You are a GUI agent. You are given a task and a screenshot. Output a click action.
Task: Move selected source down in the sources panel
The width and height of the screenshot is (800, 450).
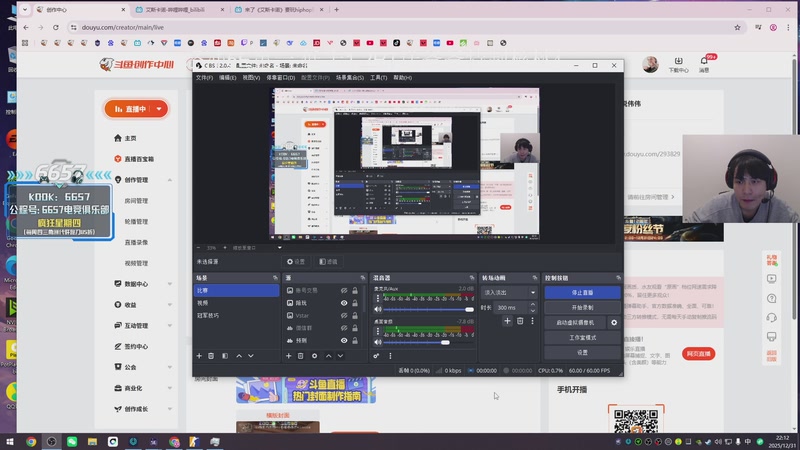(x=340, y=356)
